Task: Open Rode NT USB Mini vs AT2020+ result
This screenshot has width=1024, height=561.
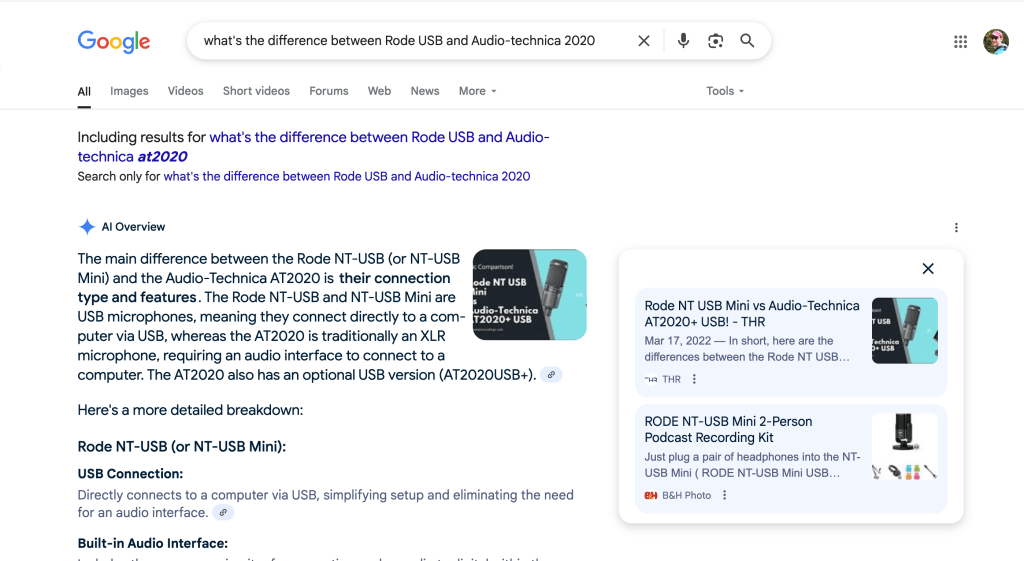Action: [x=751, y=313]
